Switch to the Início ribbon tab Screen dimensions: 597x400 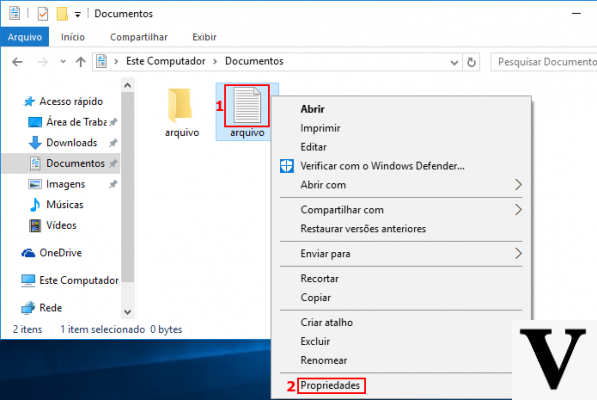pyautogui.click(x=73, y=37)
